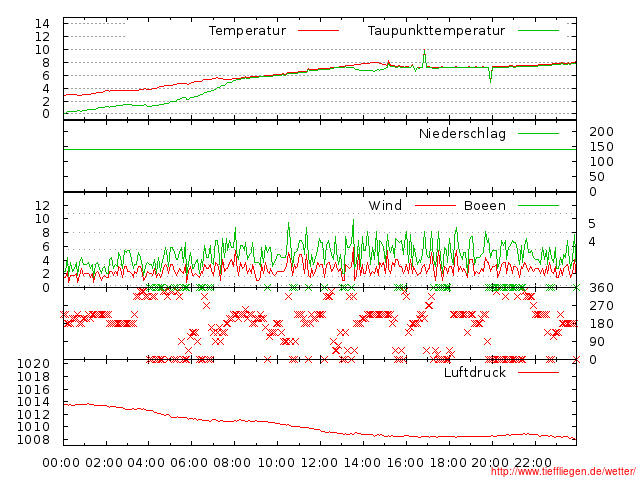Click the 04:00 time axis label

point(146,463)
